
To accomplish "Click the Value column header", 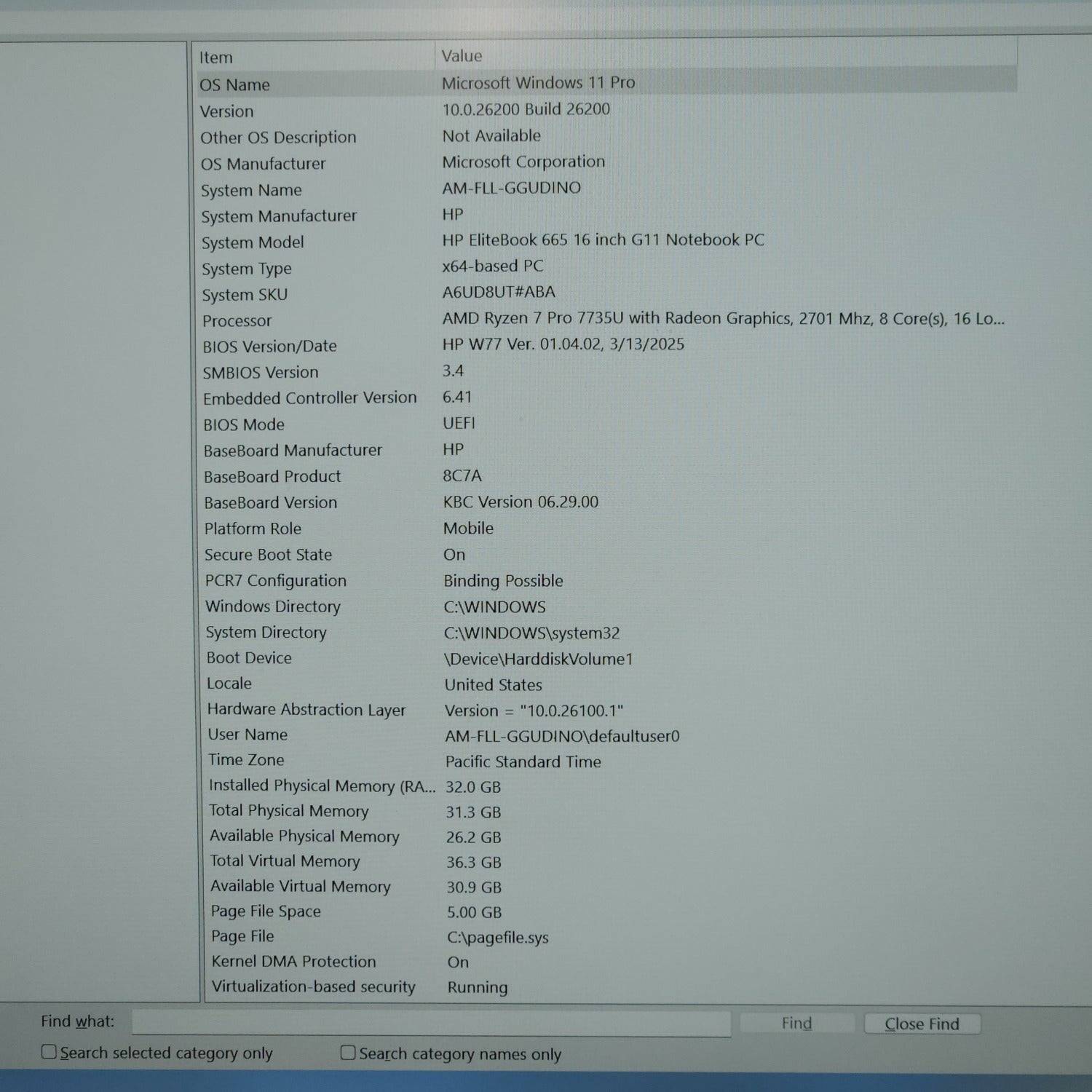I will tap(462, 56).
